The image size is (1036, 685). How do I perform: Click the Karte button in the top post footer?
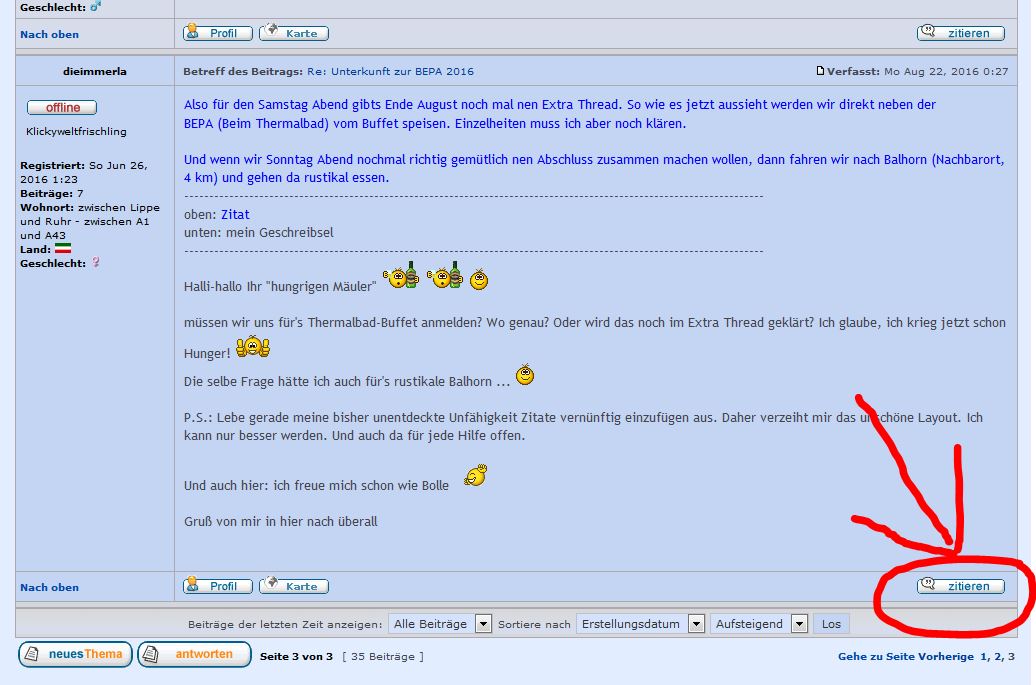(x=294, y=33)
